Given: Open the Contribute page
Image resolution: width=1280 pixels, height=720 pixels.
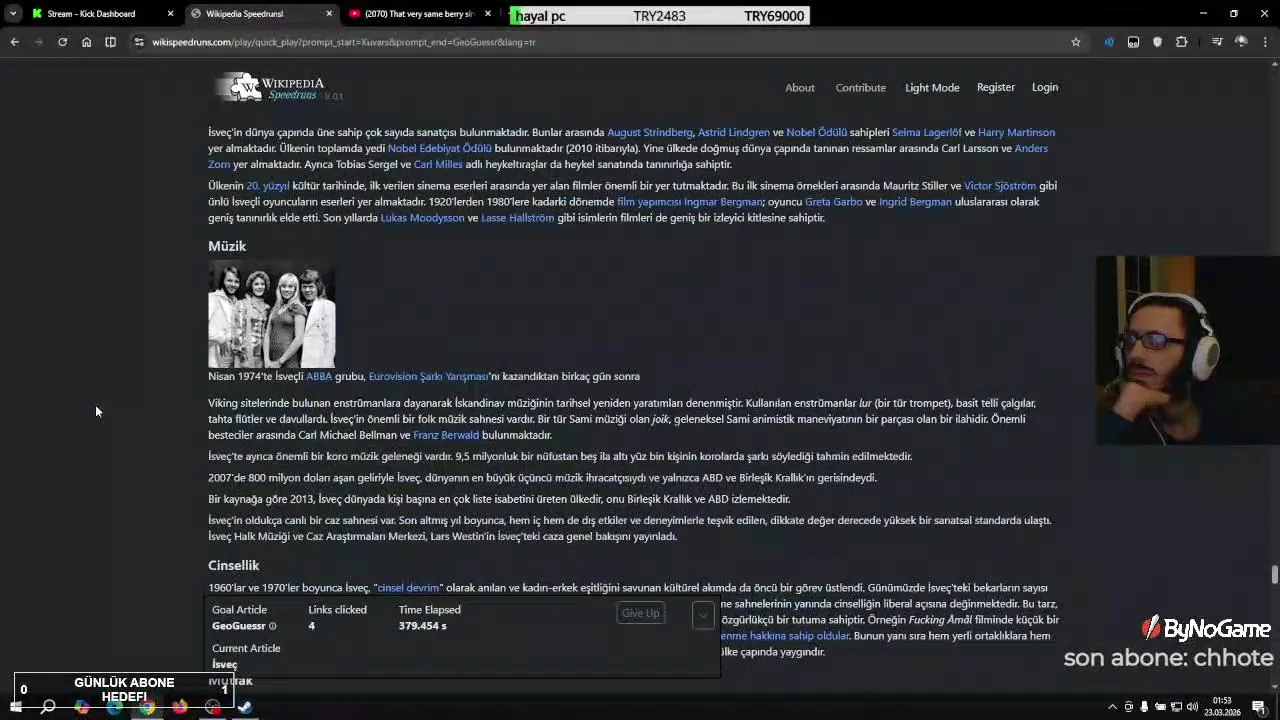Looking at the screenshot, I should point(861,87).
